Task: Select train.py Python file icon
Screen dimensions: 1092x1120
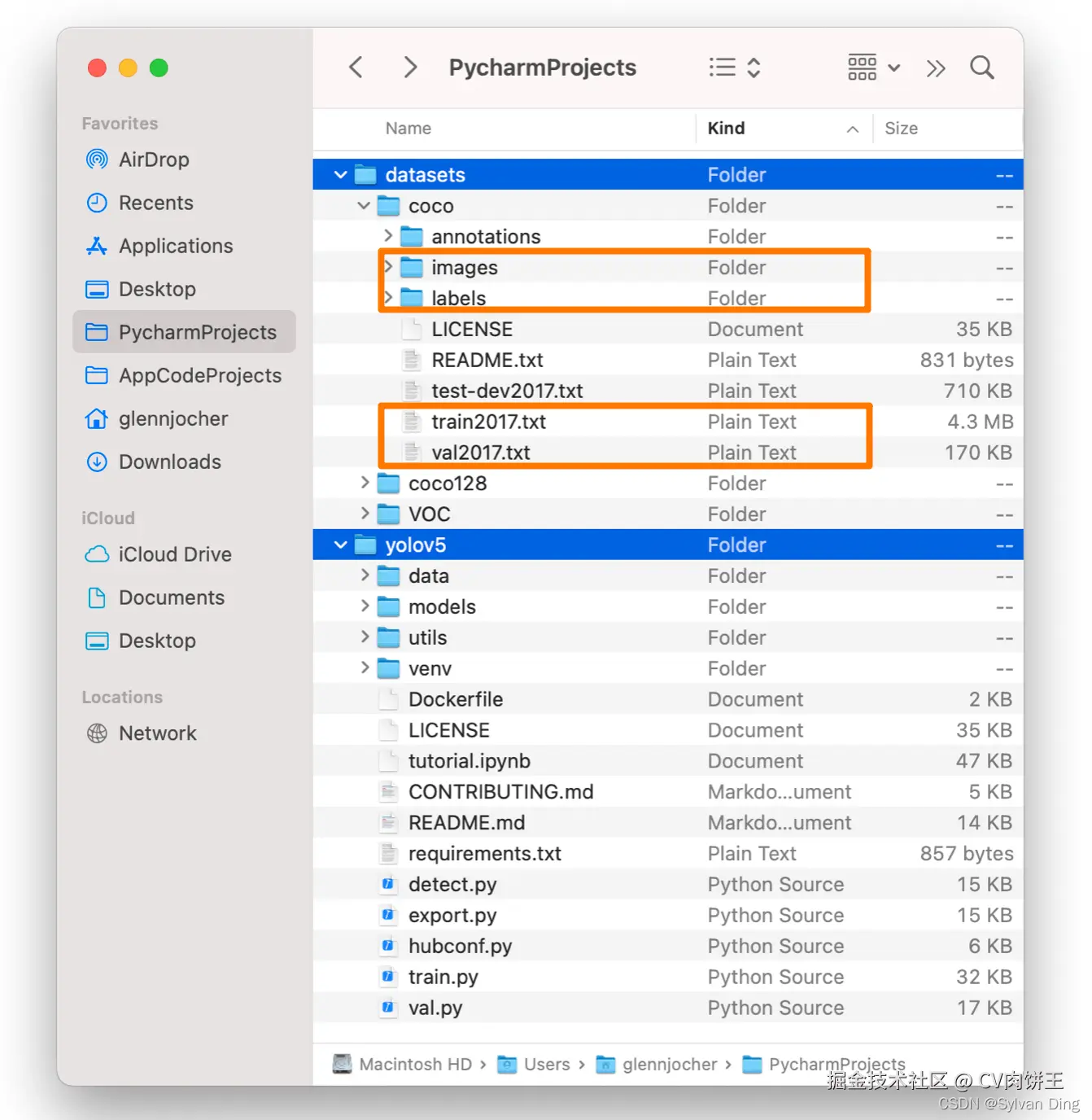Action: tap(389, 977)
